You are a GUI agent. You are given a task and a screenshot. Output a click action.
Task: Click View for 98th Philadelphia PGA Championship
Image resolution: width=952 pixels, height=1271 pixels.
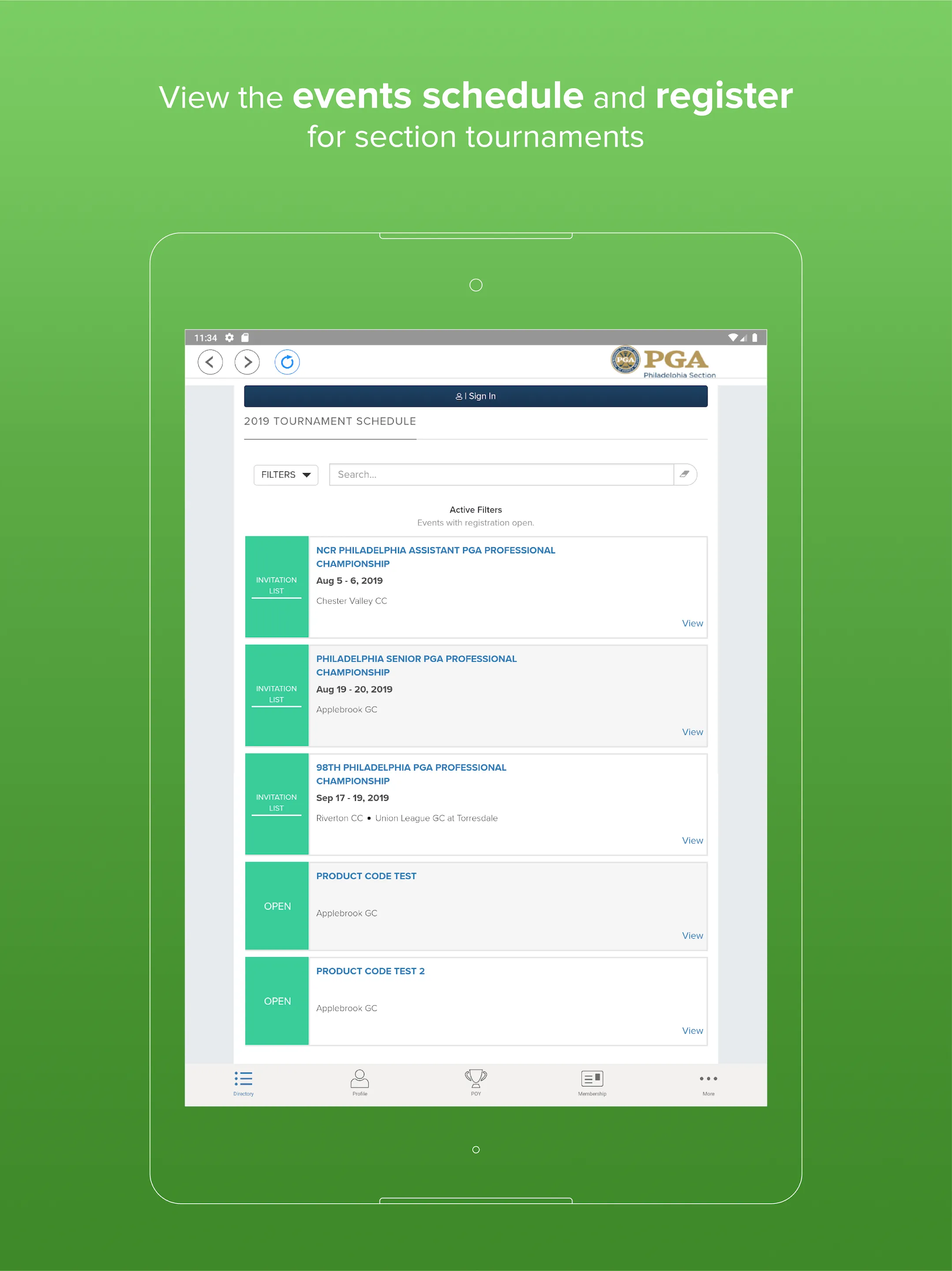(693, 840)
